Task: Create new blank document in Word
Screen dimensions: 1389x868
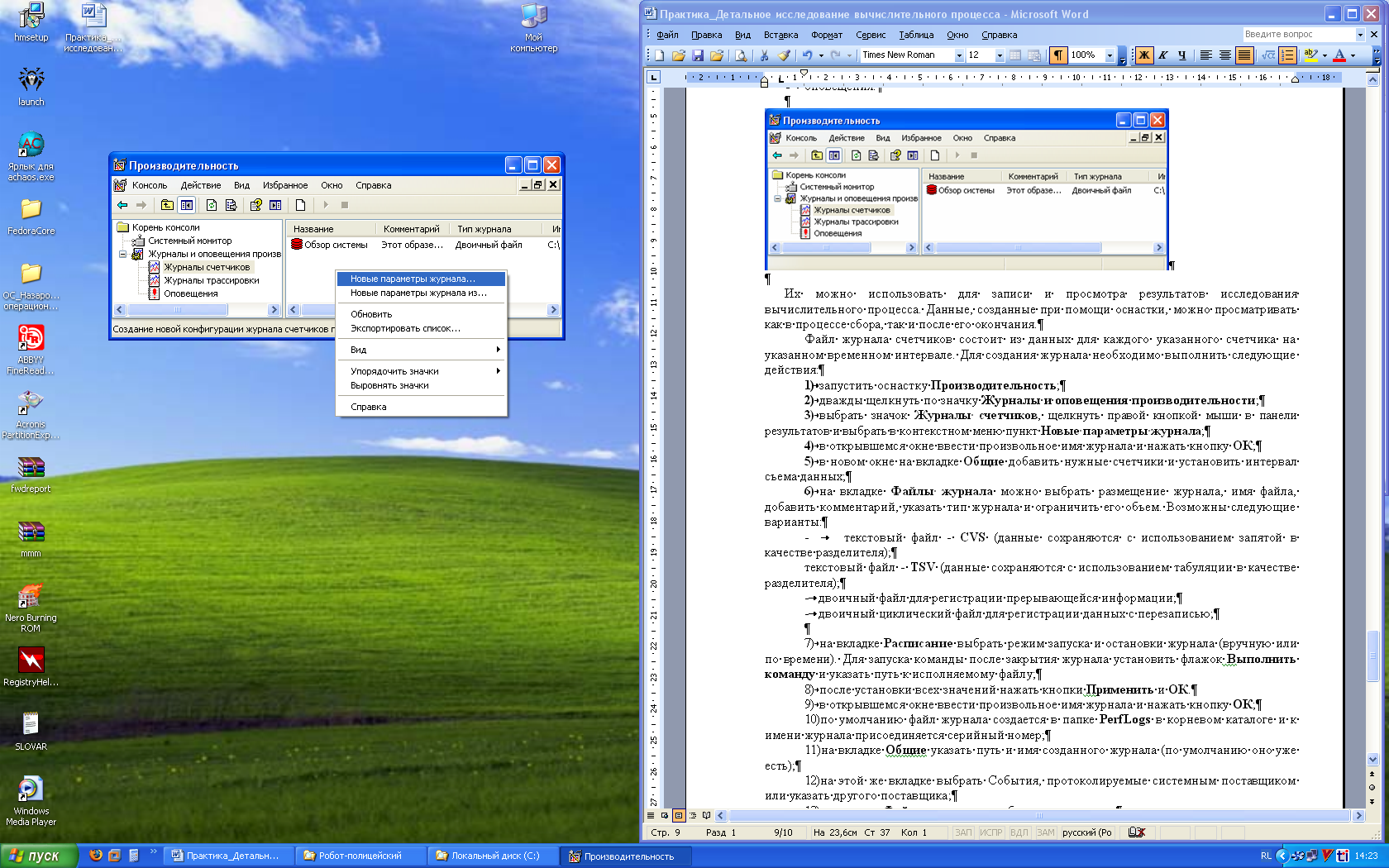Action: coord(660,55)
